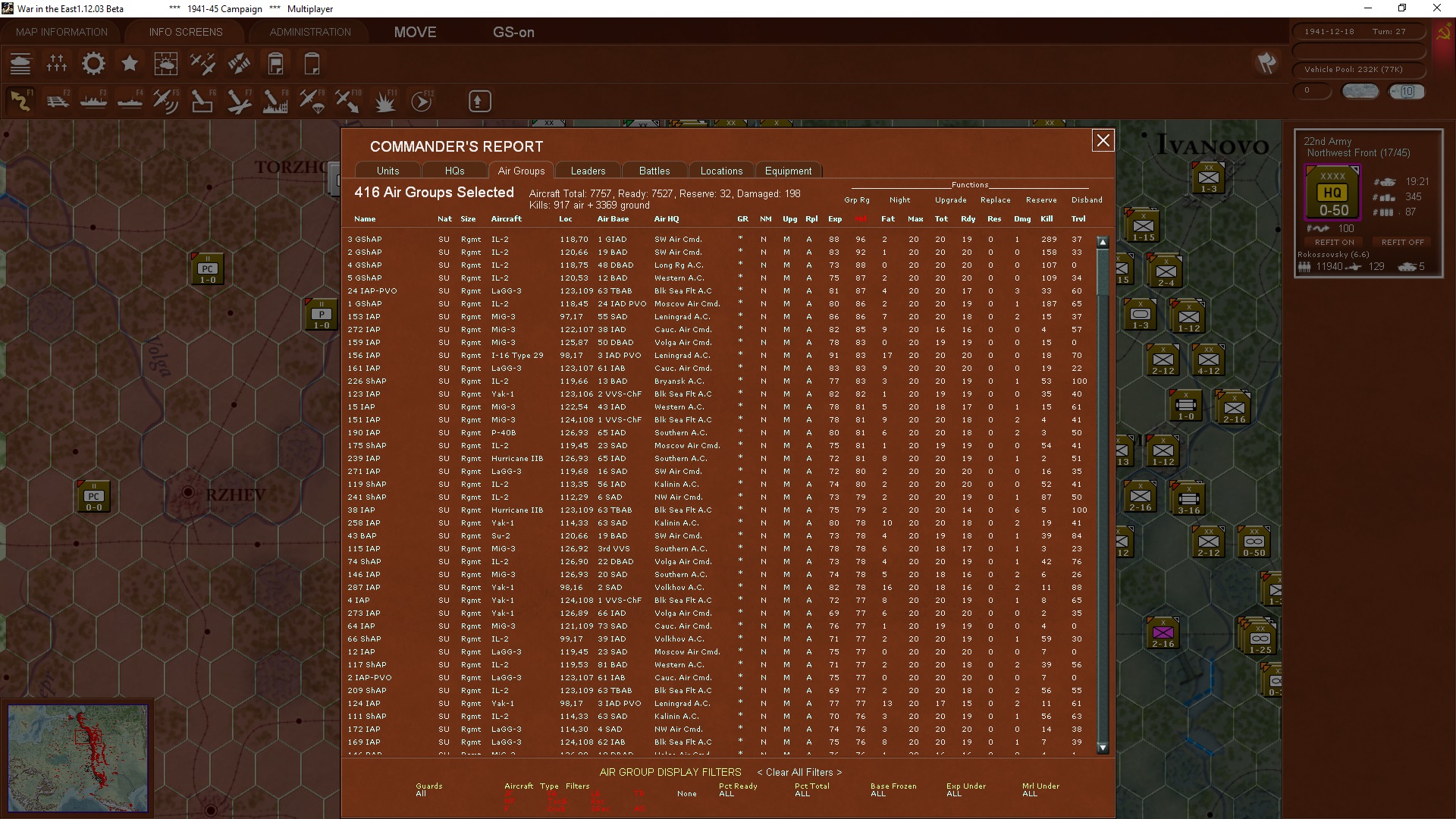Click the upload arrow icon in toolbar

click(479, 101)
